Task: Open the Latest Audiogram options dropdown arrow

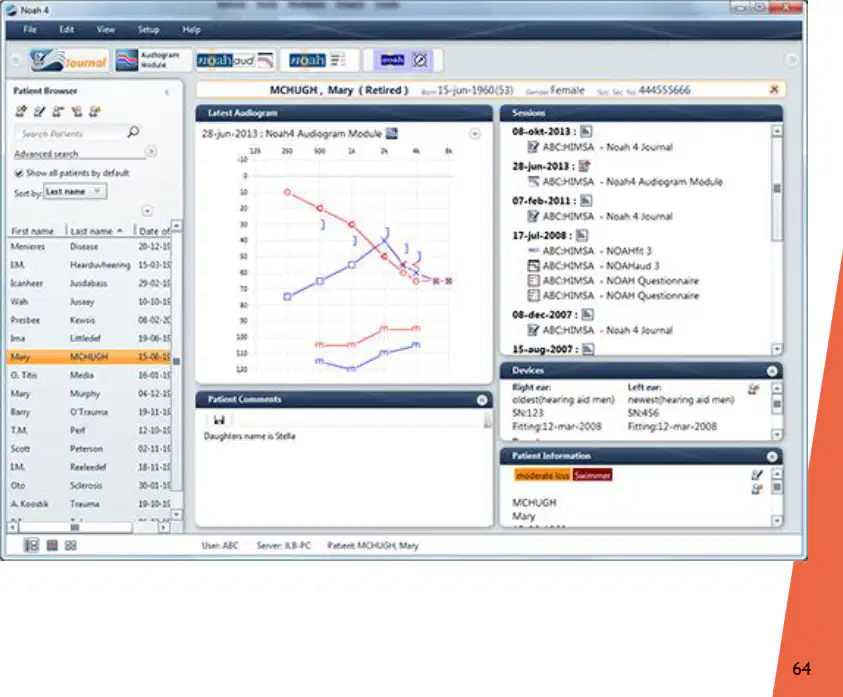Action: point(475,133)
